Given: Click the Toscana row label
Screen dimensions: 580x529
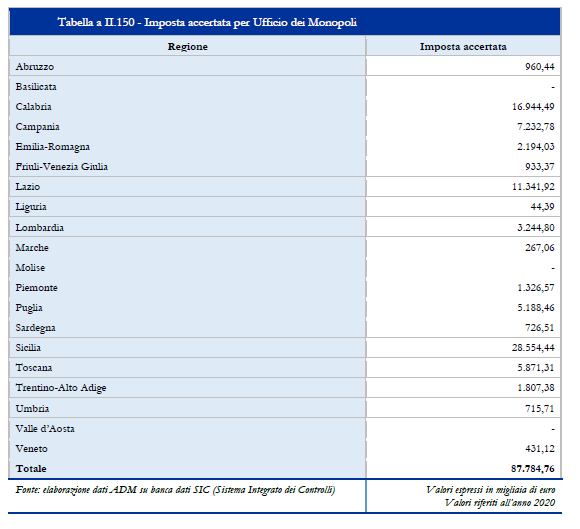Looking at the screenshot, I should [34, 368].
